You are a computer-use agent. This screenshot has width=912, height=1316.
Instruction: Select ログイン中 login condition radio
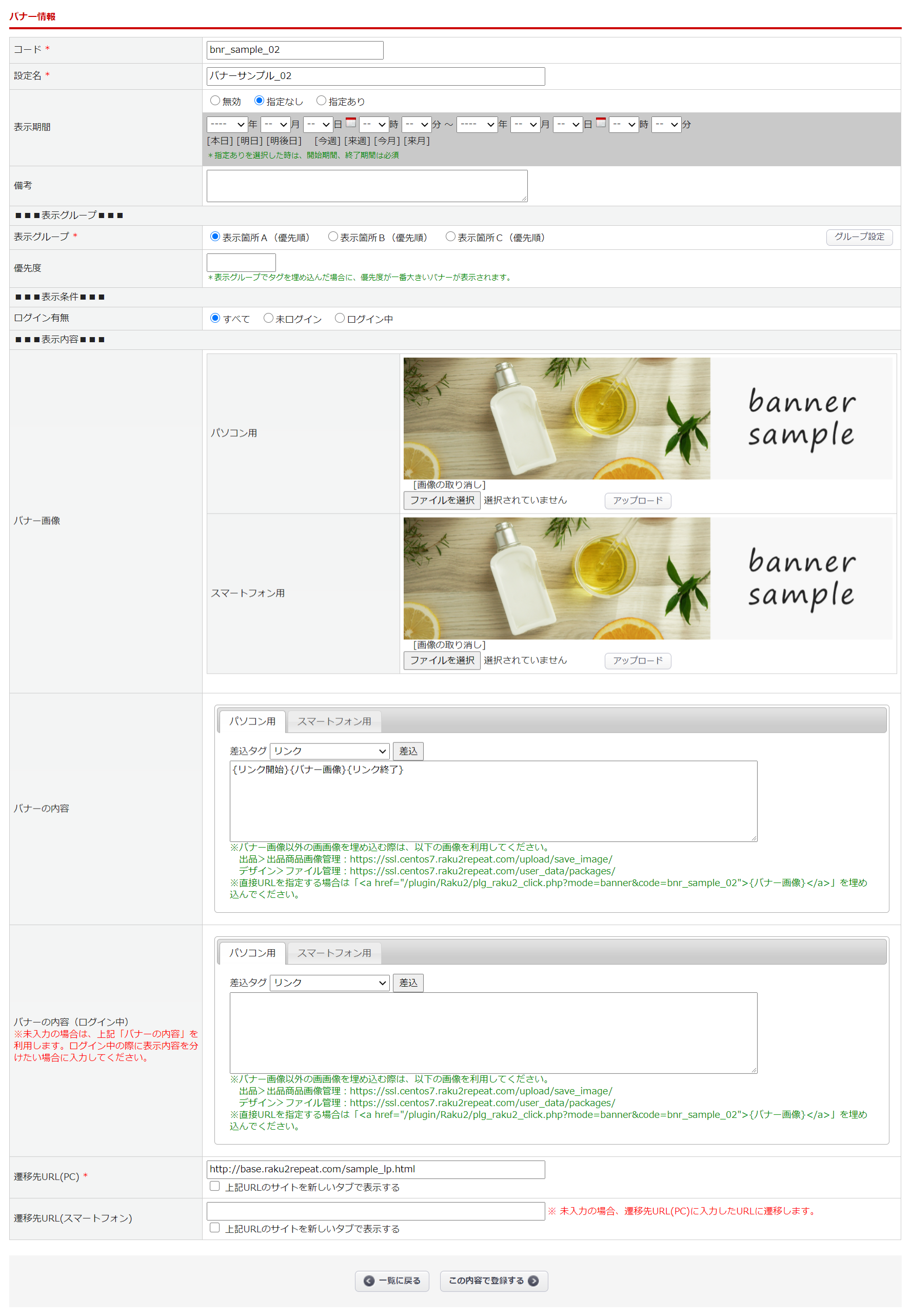[x=340, y=318]
